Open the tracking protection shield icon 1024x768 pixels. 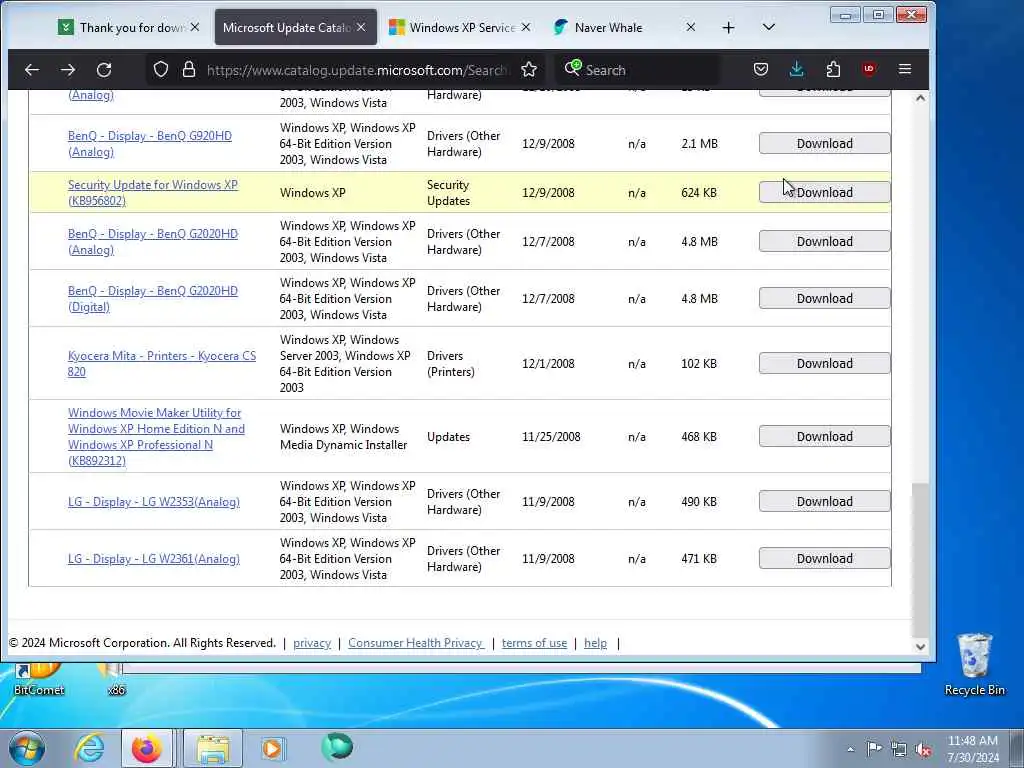[161, 69]
